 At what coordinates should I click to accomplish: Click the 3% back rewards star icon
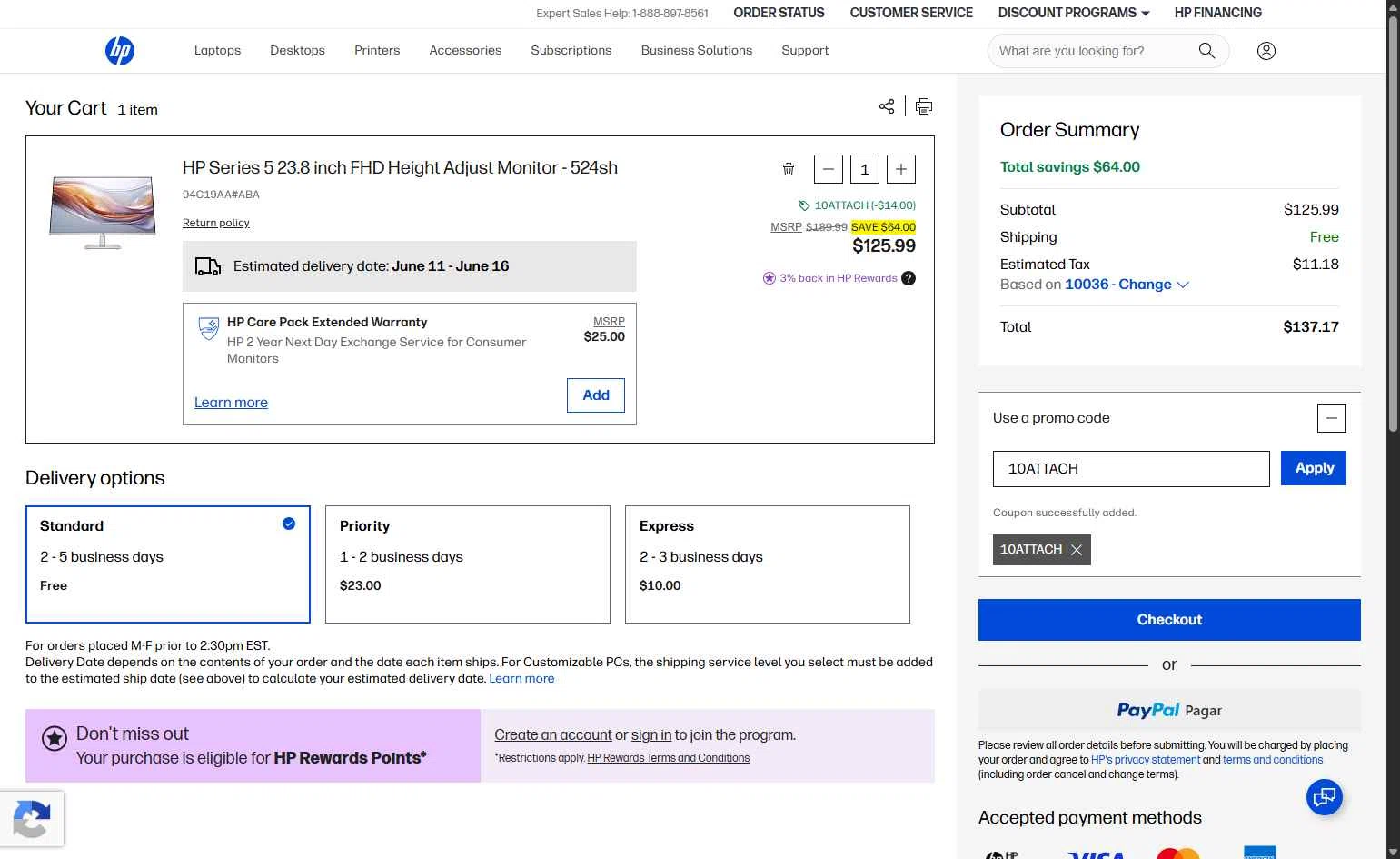[770, 278]
